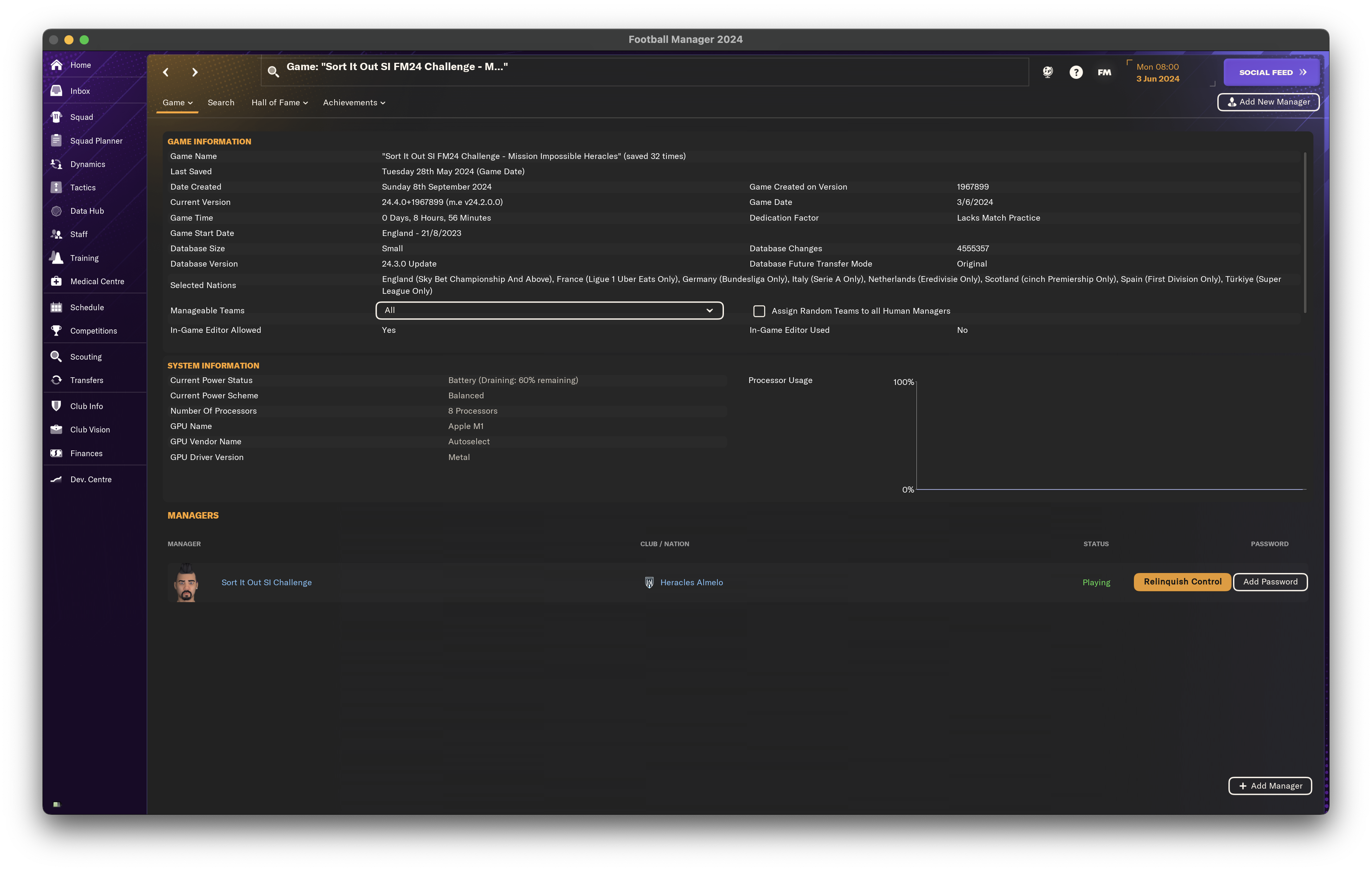Open Dev. Centre icon
The width and height of the screenshot is (1372, 871).
click(56, 480)
